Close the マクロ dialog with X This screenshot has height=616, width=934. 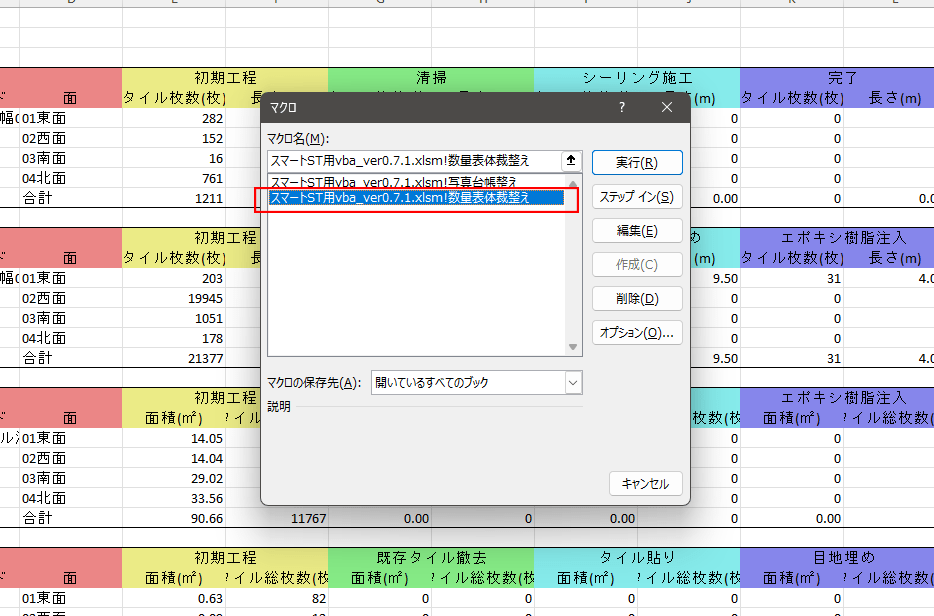point(667,107)
